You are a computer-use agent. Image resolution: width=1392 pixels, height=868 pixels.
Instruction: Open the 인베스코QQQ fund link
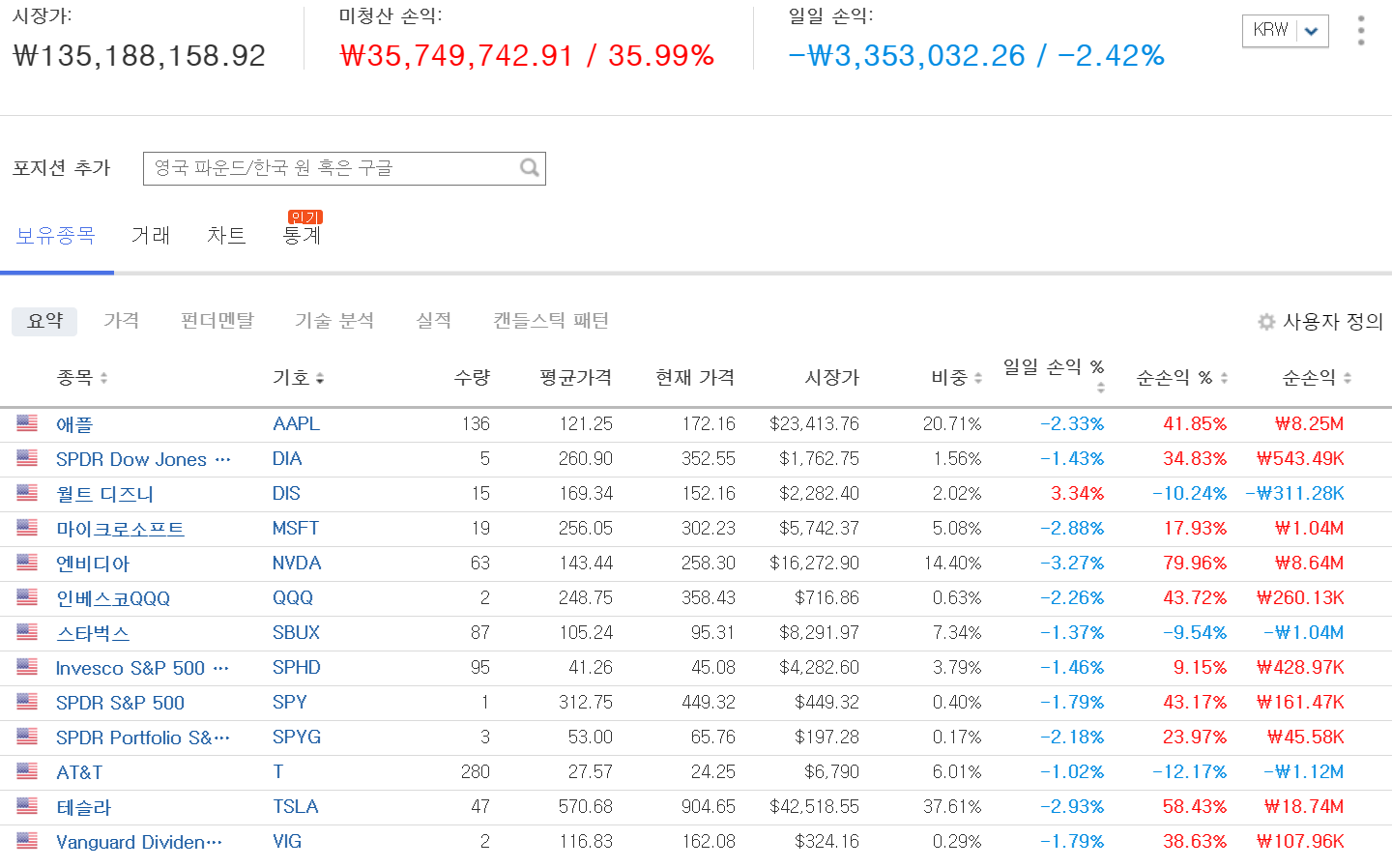pyautogui.click(x=113, y=598)
